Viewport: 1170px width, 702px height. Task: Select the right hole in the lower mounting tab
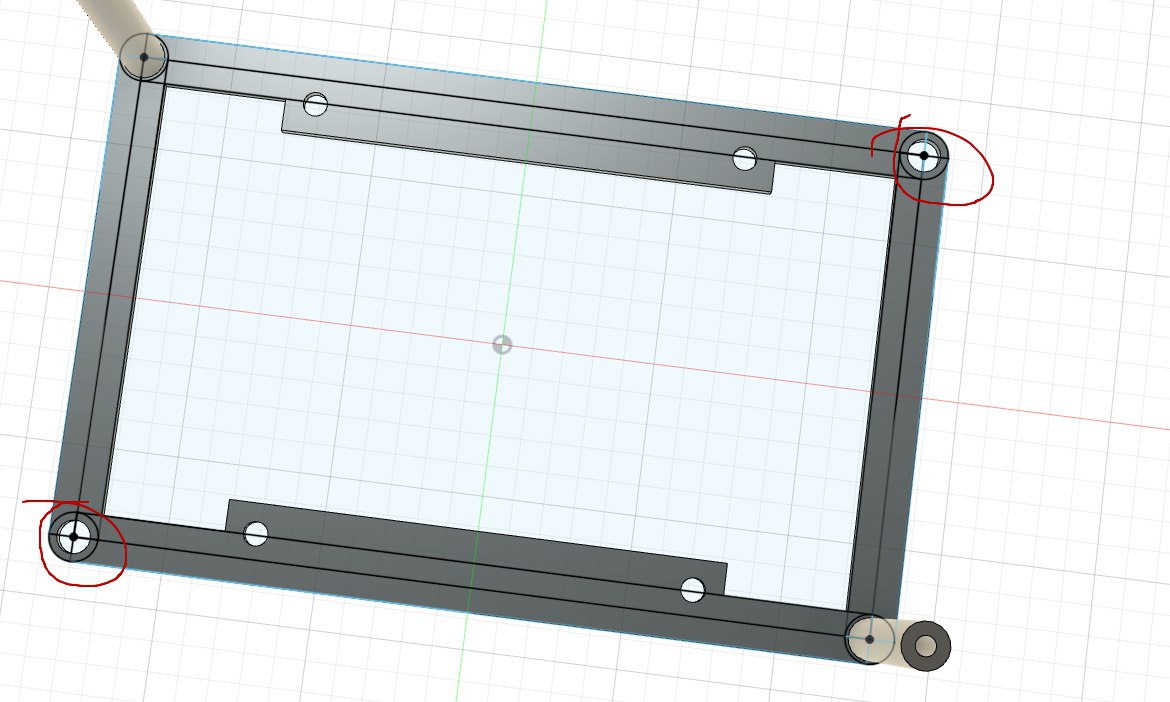[693, 590]
